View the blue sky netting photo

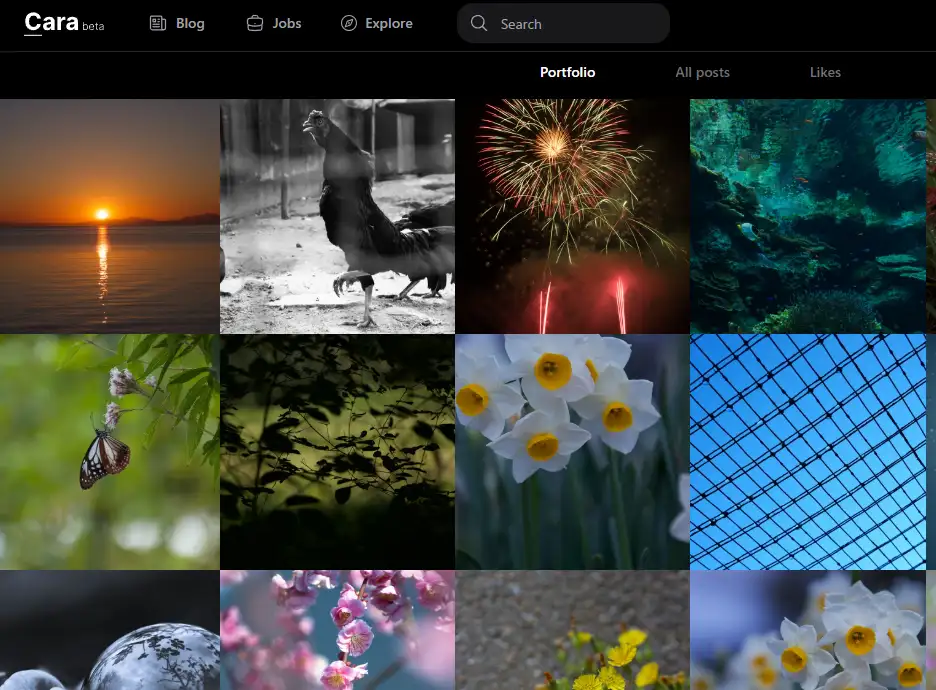pos(808,452)
